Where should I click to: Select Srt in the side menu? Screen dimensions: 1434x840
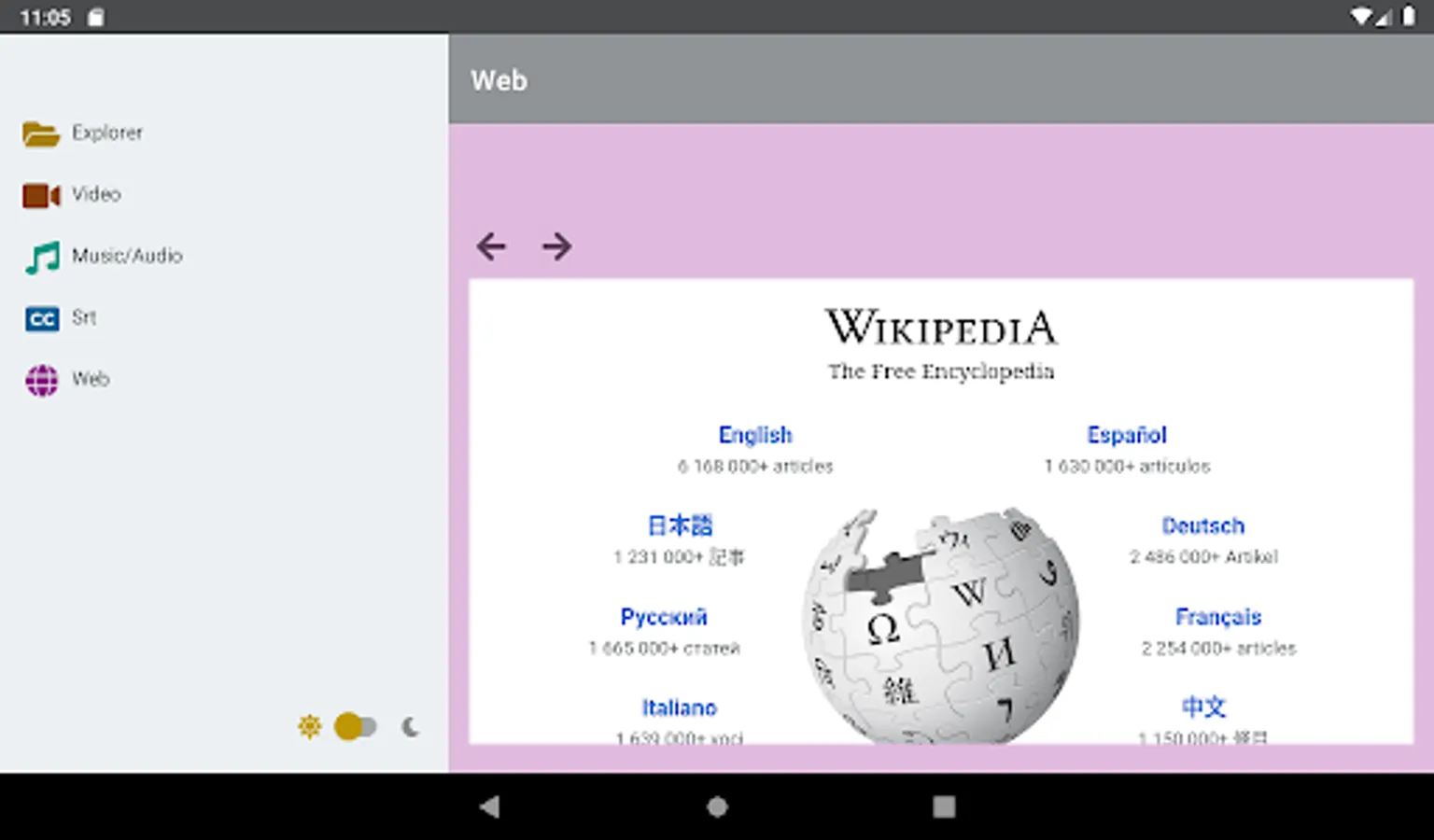tap(84, 317)
